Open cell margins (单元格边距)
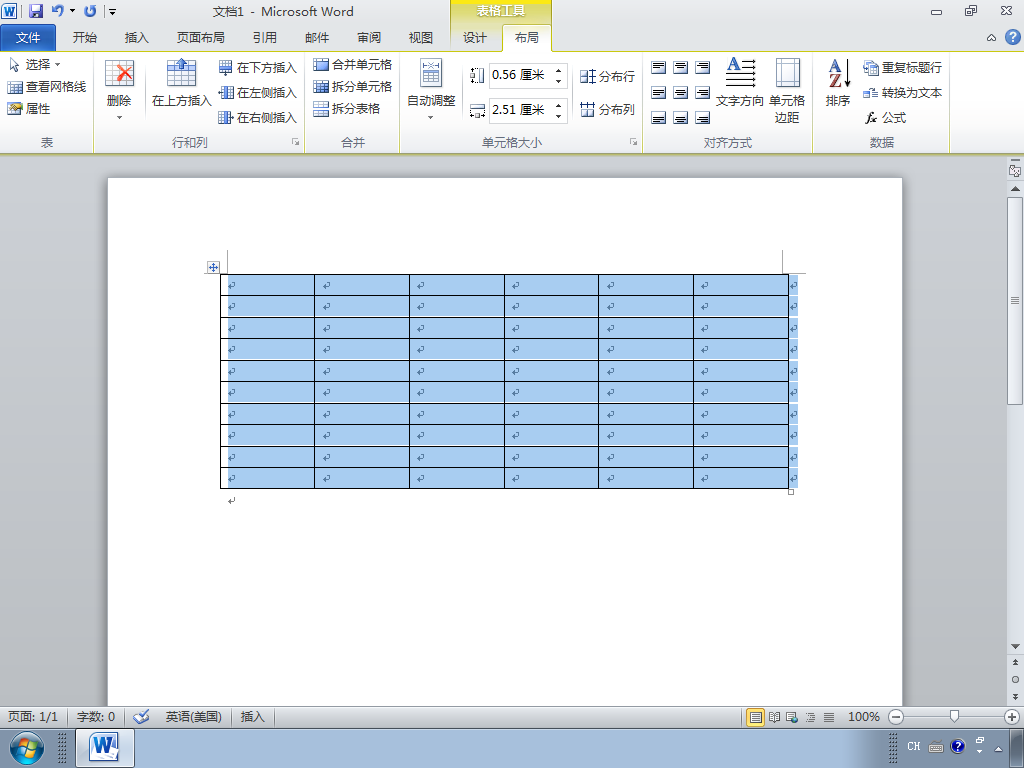Viewport: 1024px width, 768px height. [x=787, y=90]
